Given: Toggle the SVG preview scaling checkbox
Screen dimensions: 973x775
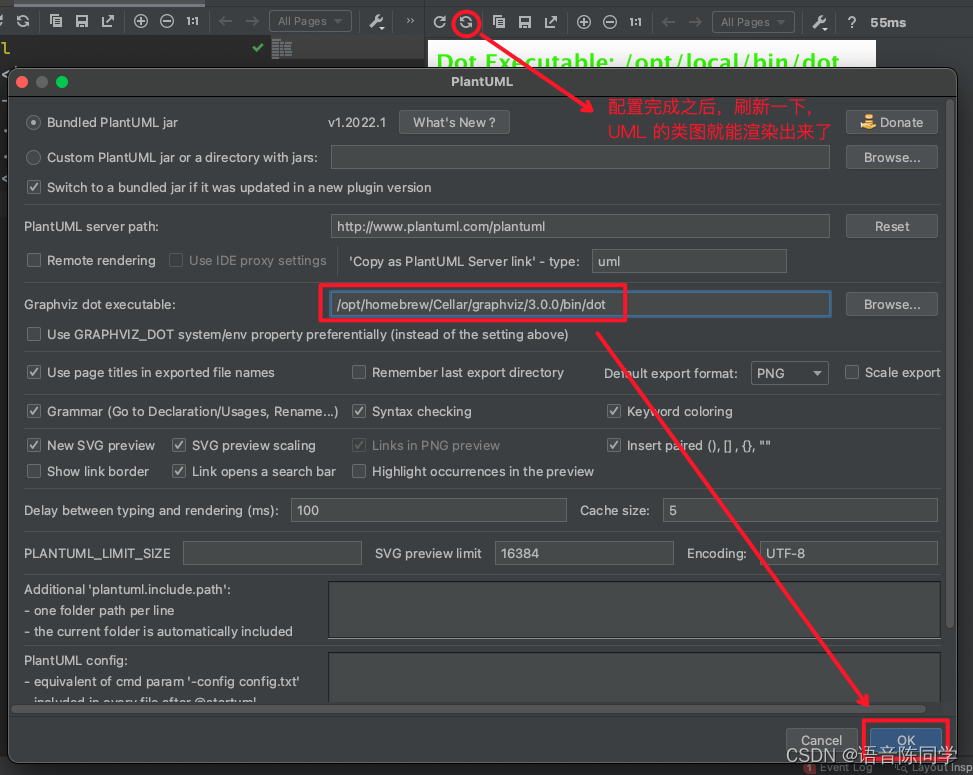Looking at the screenshot, I should tap(179, 446).
